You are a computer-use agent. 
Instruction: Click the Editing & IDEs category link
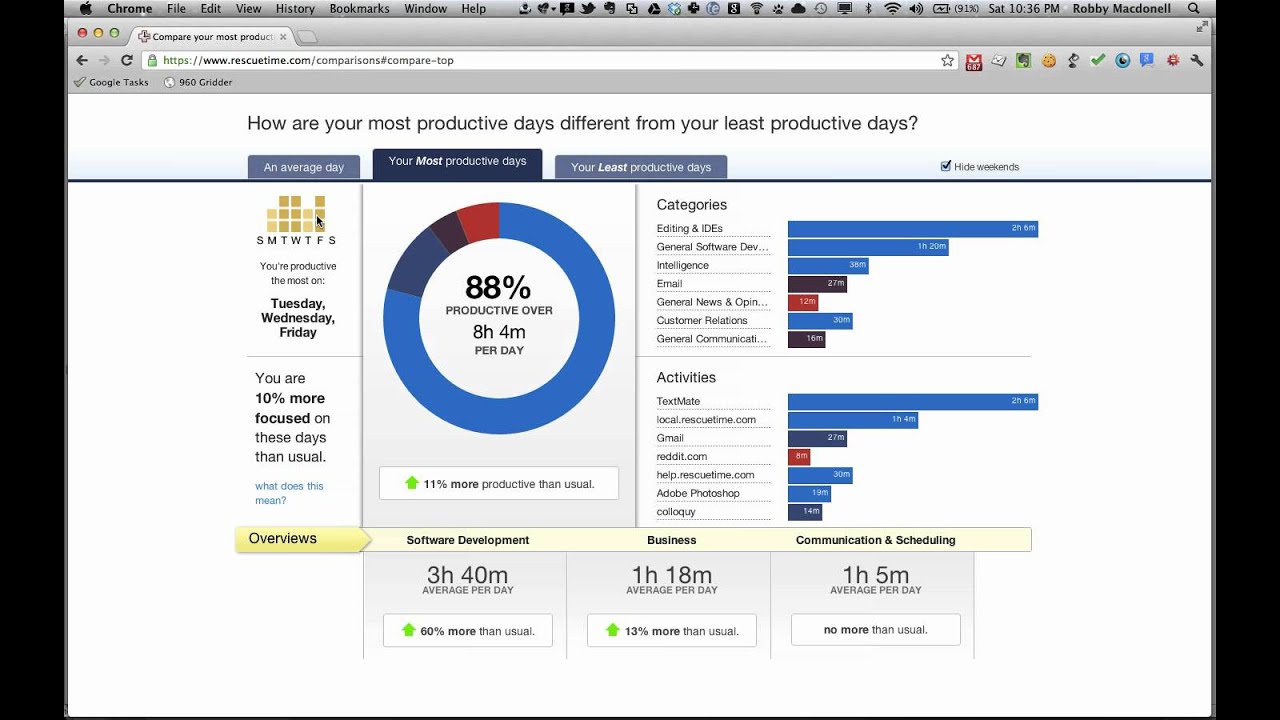689,228
